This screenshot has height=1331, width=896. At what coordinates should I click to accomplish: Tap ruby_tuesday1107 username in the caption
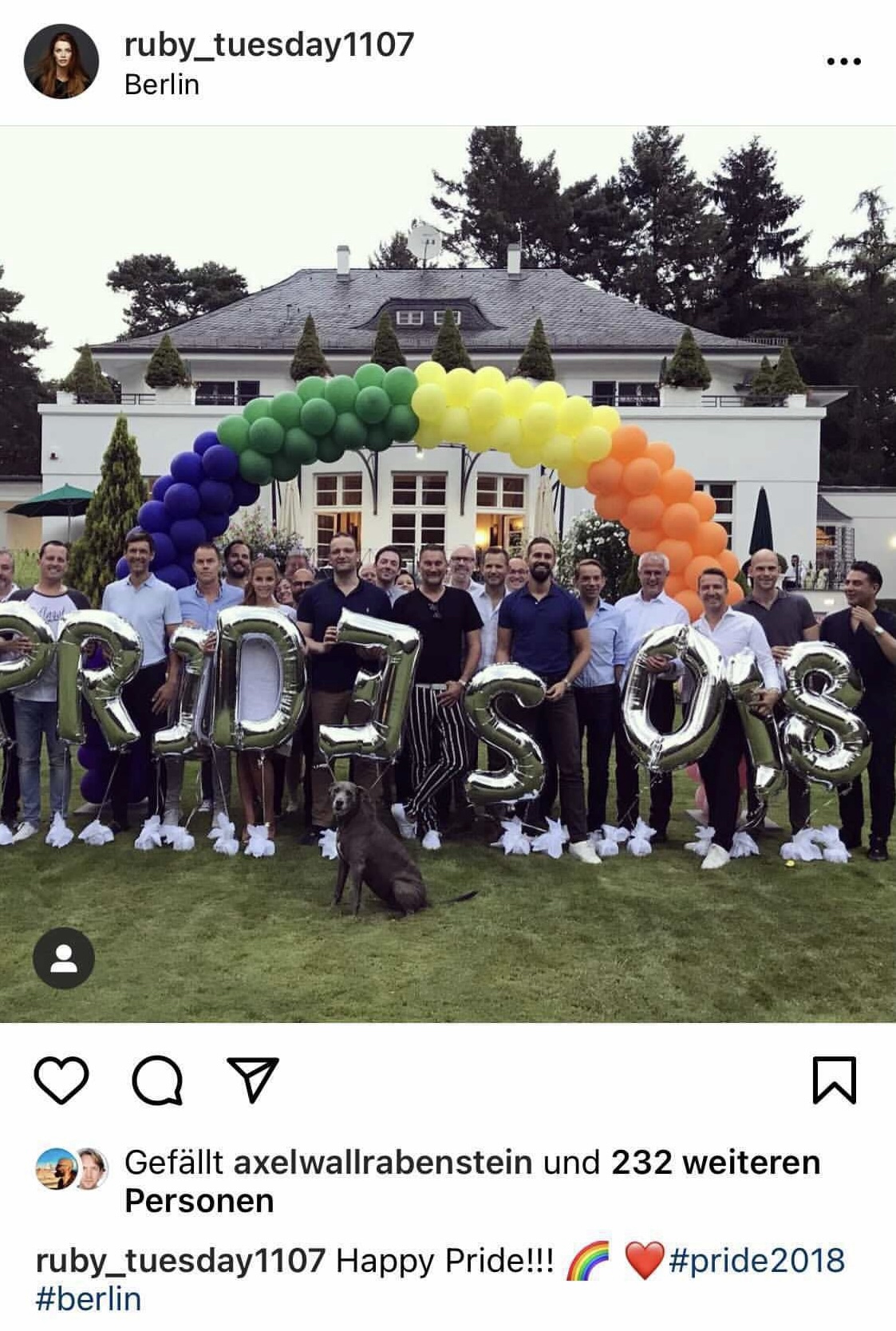180,1260
